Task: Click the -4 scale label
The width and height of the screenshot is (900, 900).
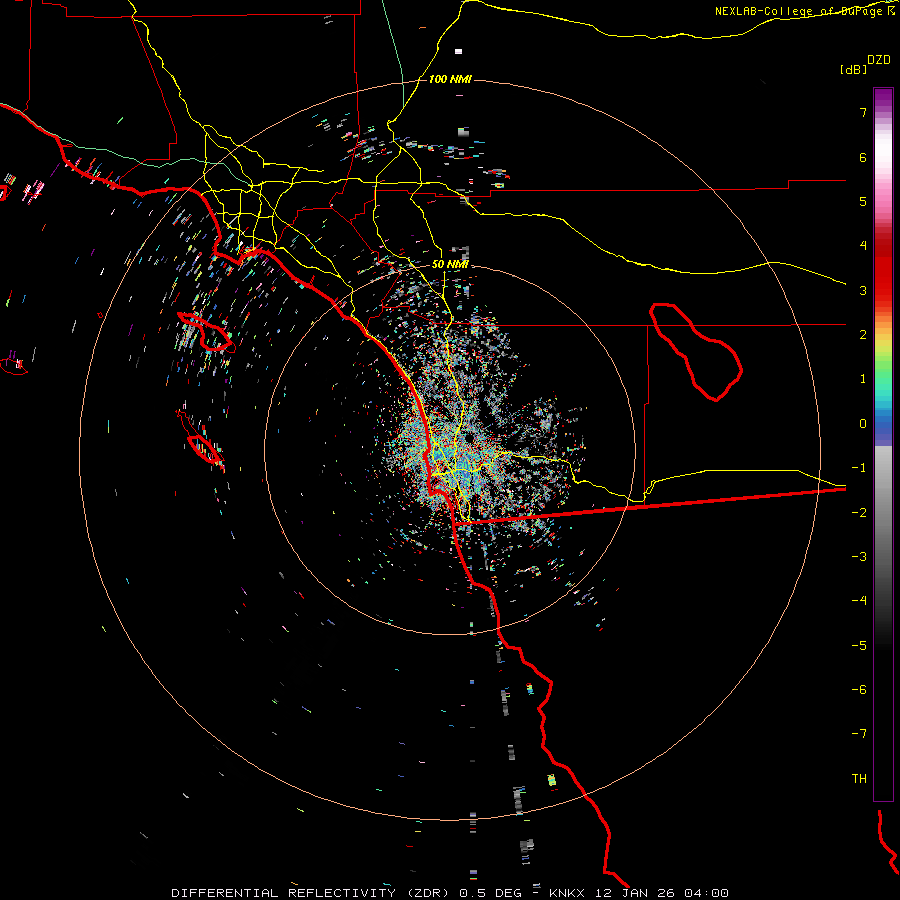Action: (x=859, y=601)
